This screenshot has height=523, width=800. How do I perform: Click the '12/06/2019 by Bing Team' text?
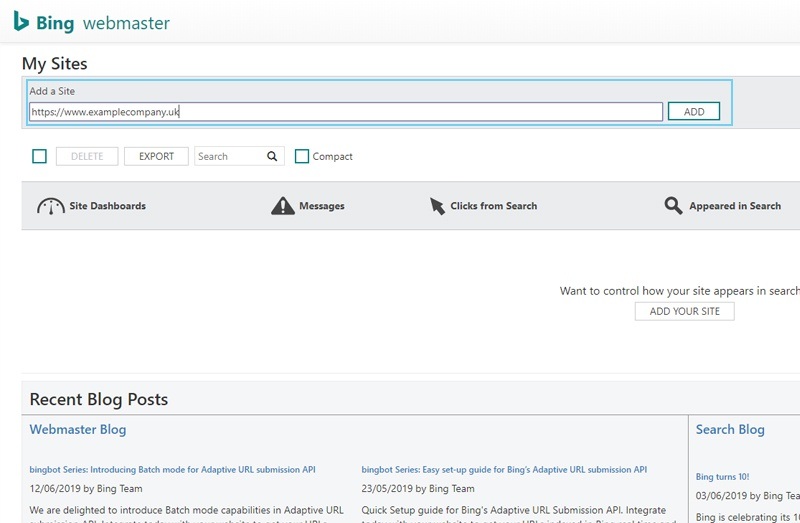click(86, 488)
